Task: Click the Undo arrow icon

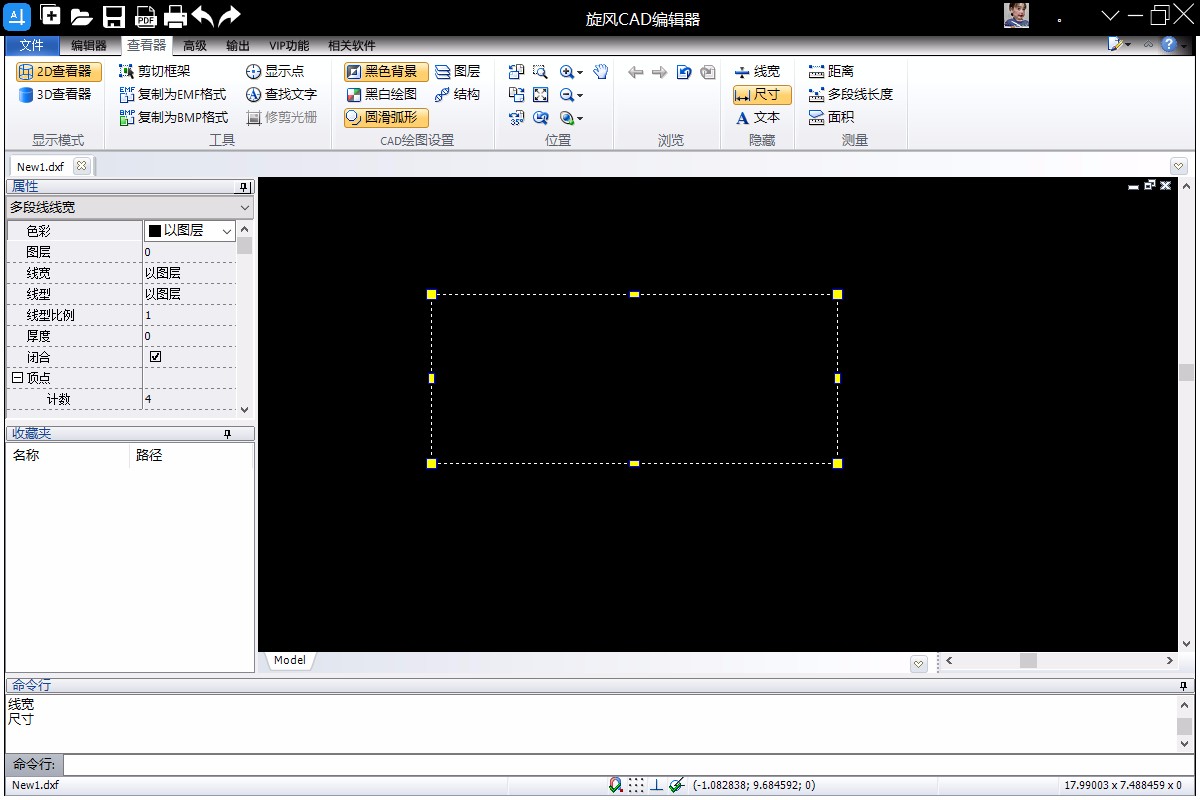Action: 202,16
